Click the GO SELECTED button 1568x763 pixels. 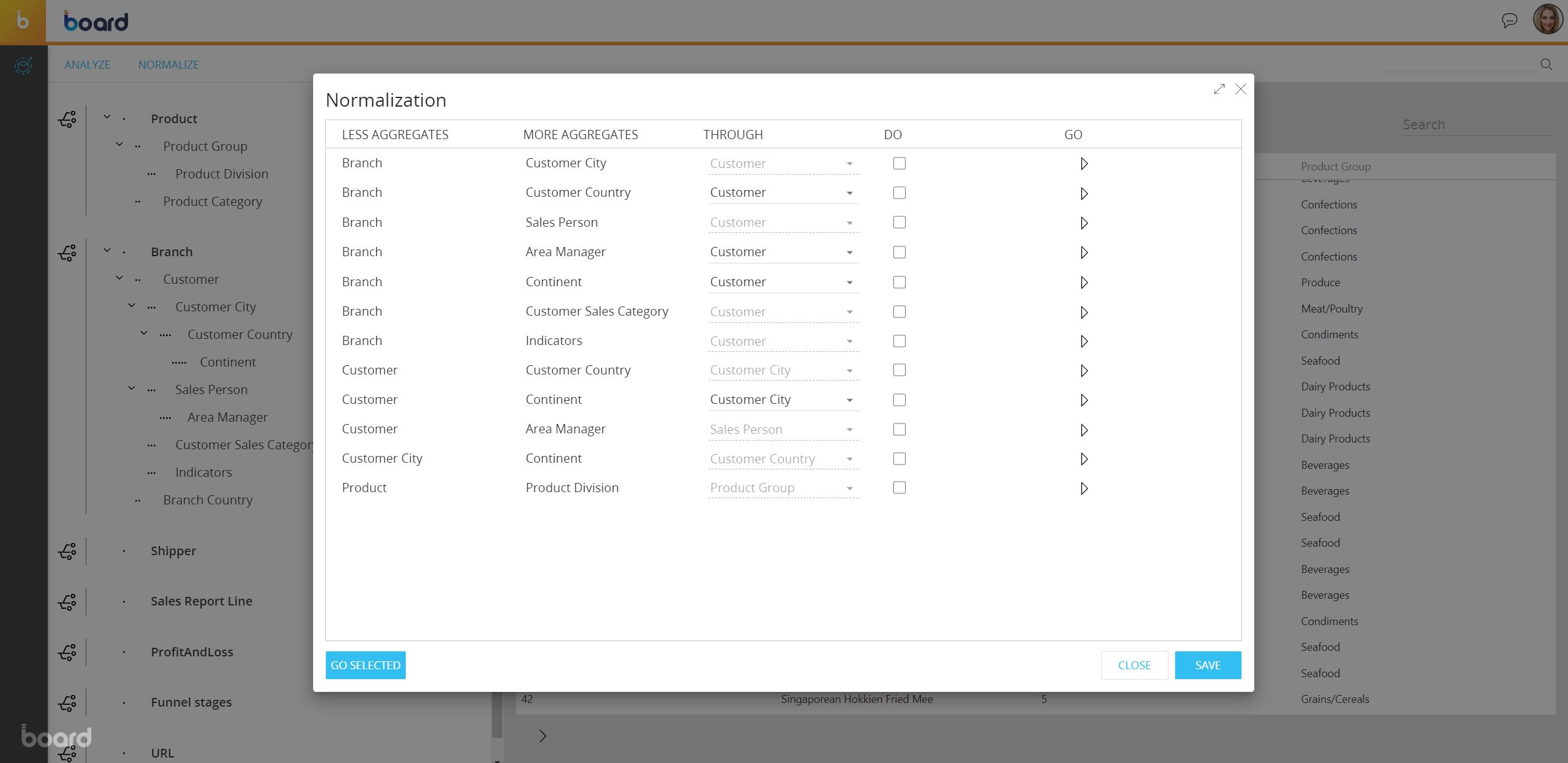tap(365, 665)
